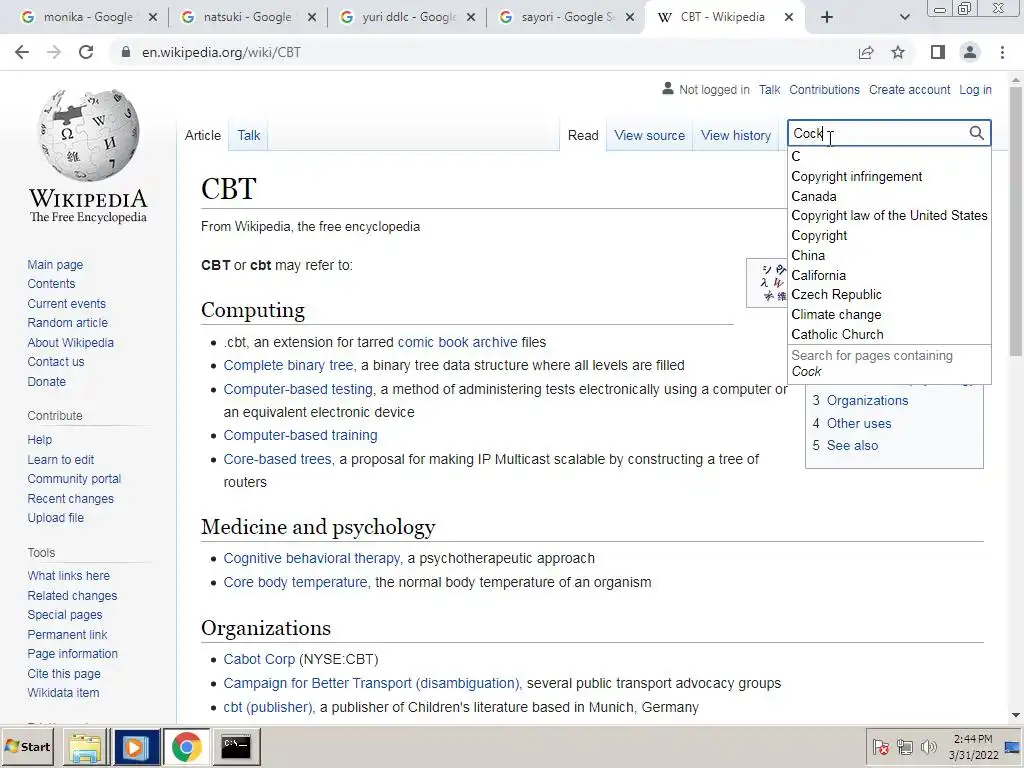
Task: Close the monika Google tab
Action: (x=153, y=17)
